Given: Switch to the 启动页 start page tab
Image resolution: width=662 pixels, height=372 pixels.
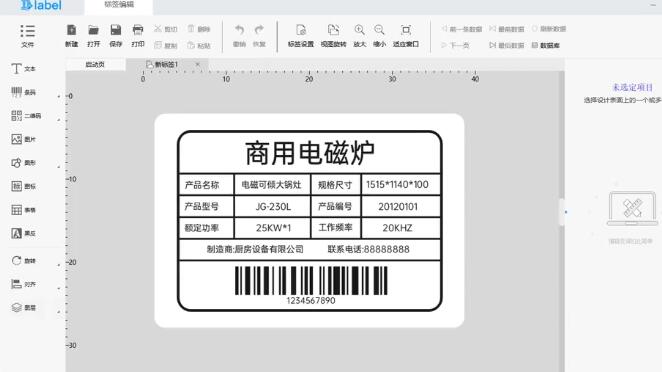Looking at the screenshot, I should coord(95,65).
